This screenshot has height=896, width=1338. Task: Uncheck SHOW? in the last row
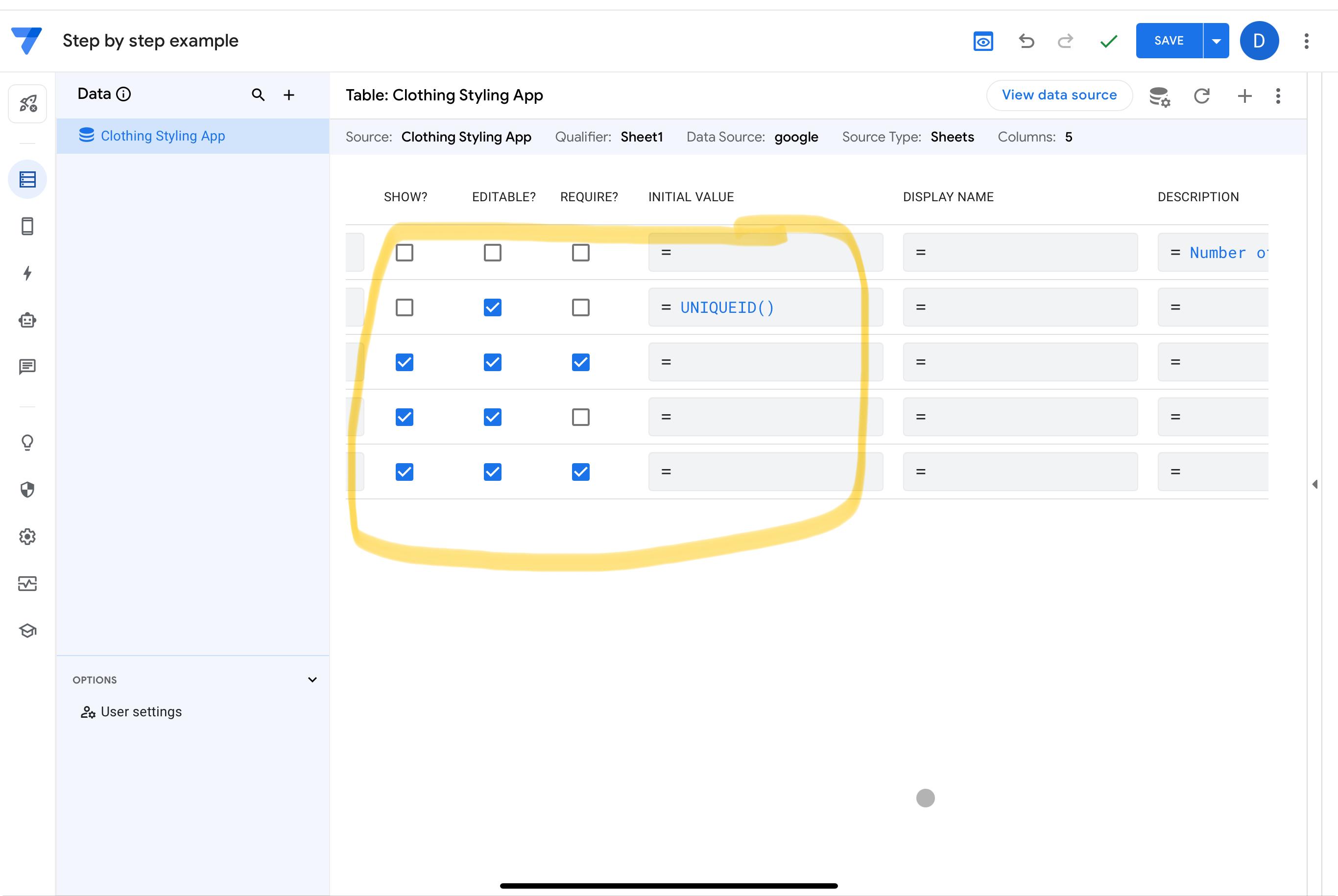[x=404, y=472]
